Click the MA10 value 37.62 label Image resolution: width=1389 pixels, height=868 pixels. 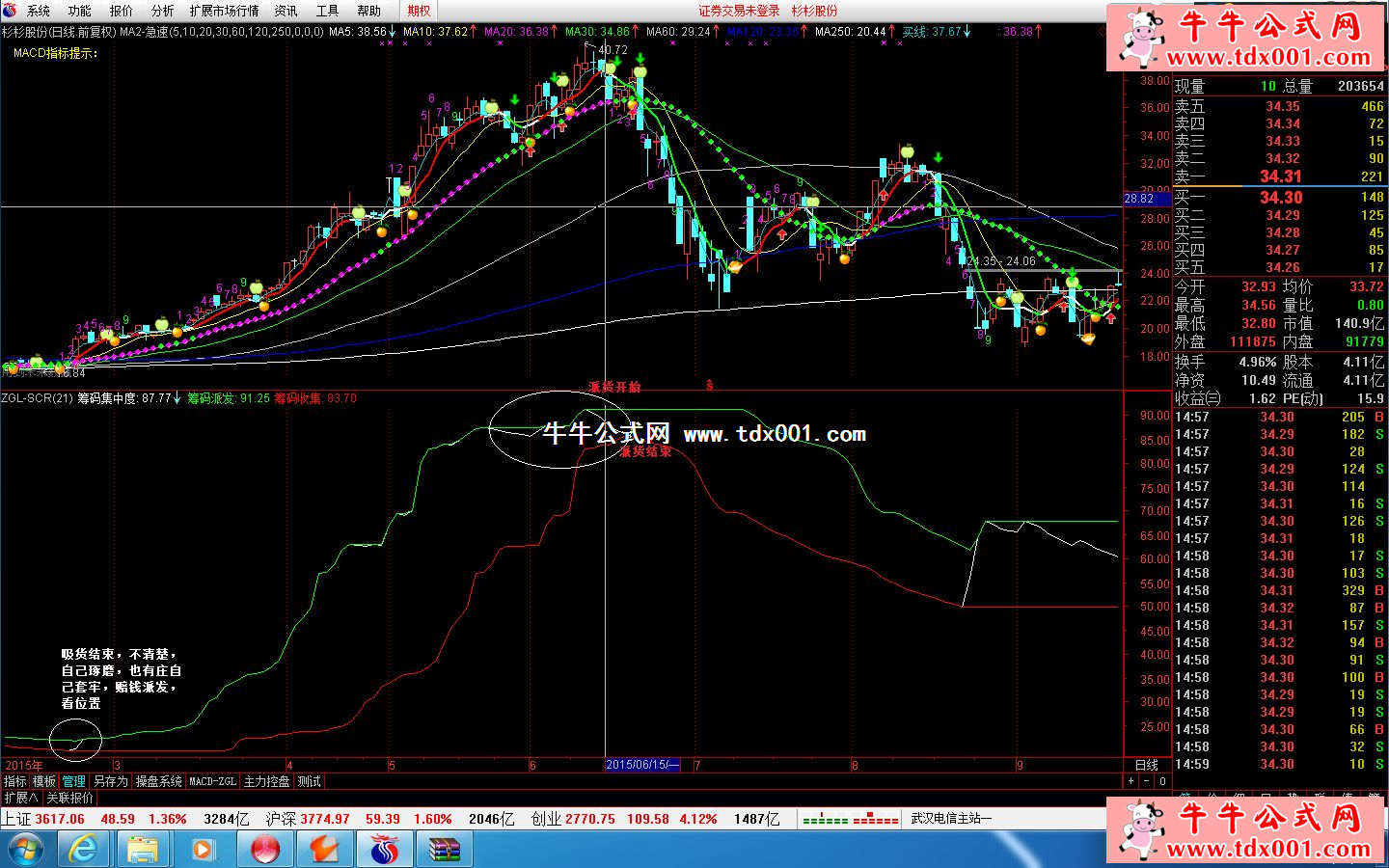[441, 32]
